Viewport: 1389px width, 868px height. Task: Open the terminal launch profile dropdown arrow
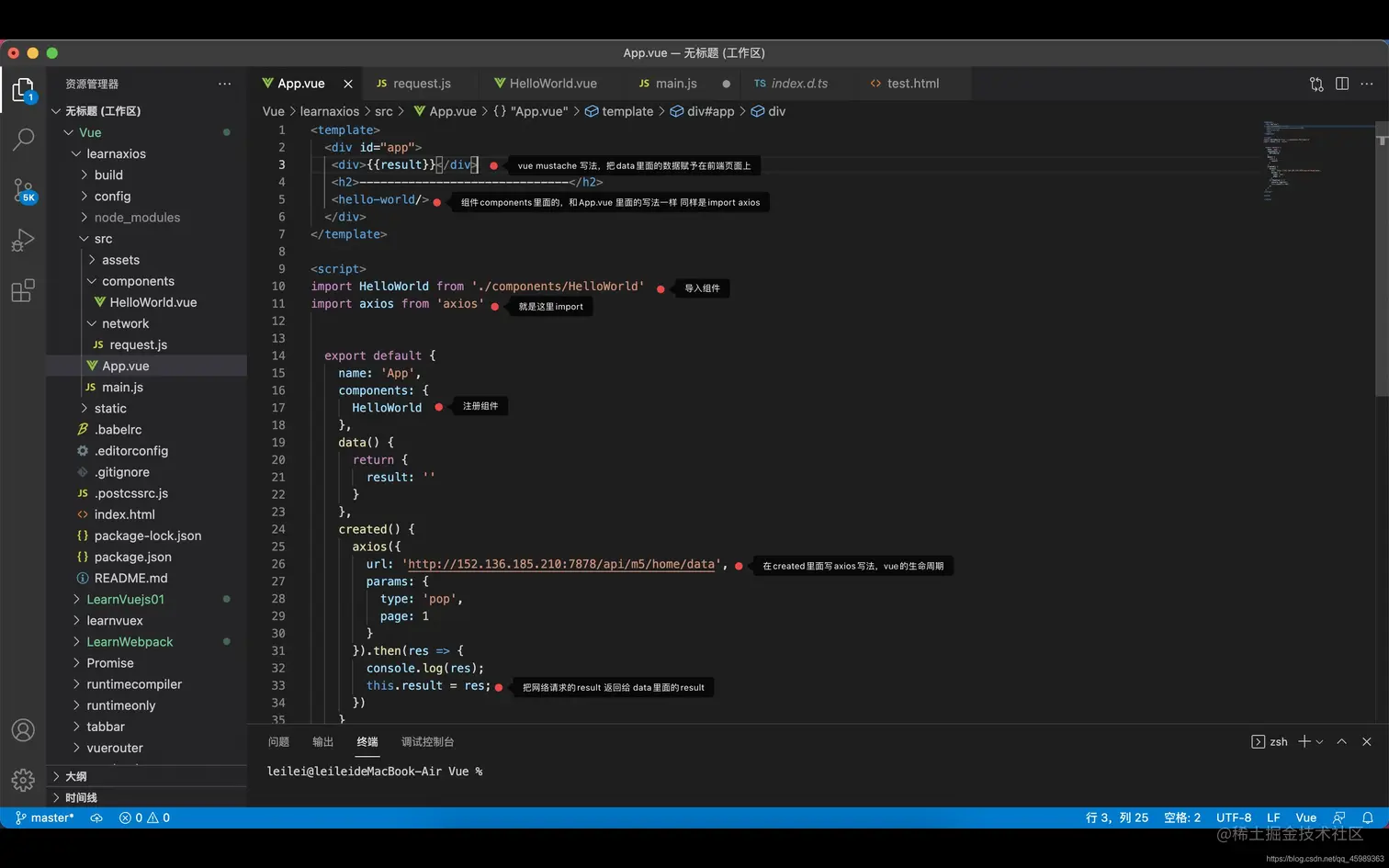(1320, 742)
